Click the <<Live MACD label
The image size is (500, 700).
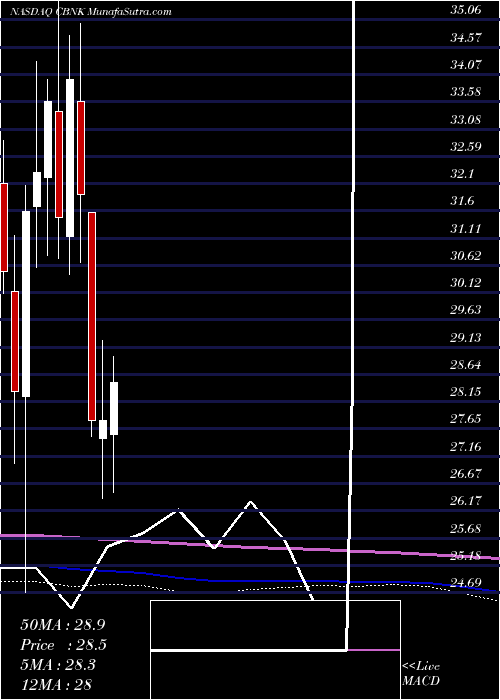421,674
